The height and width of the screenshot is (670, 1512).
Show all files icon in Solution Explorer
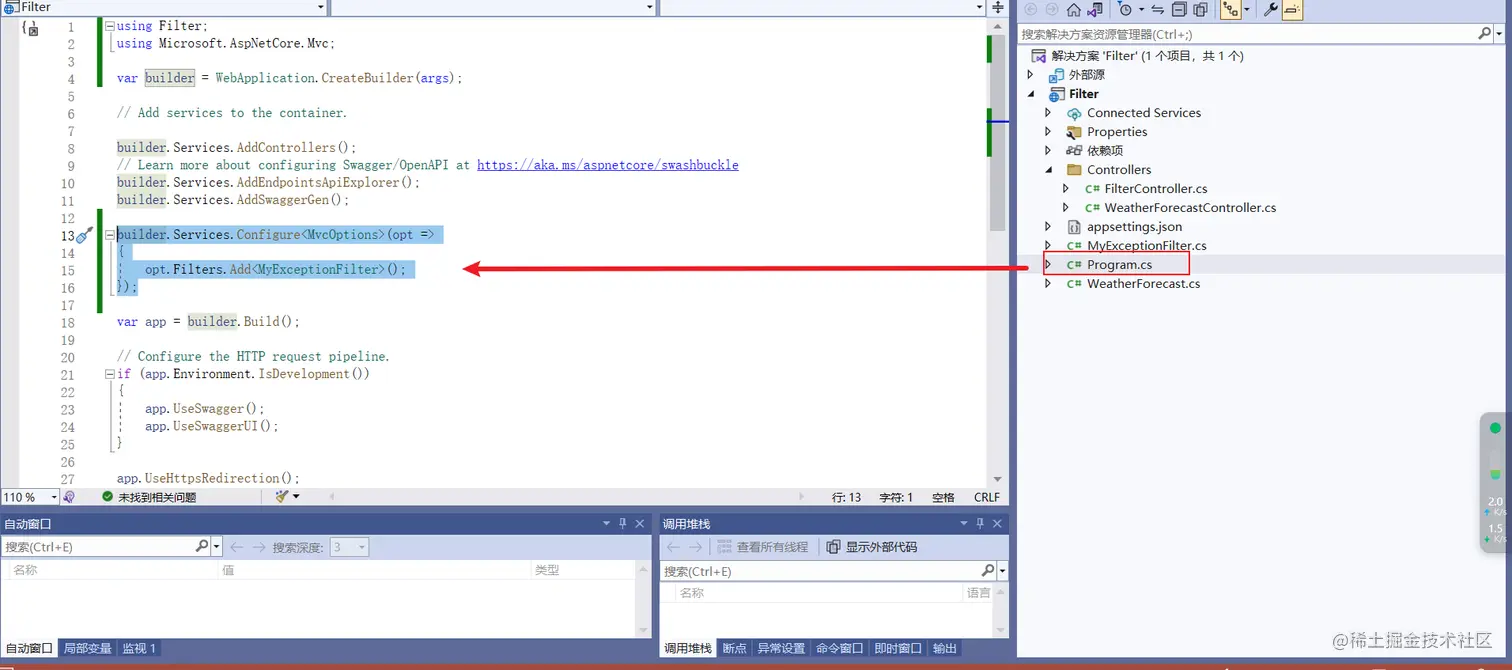click(1200, 10)
